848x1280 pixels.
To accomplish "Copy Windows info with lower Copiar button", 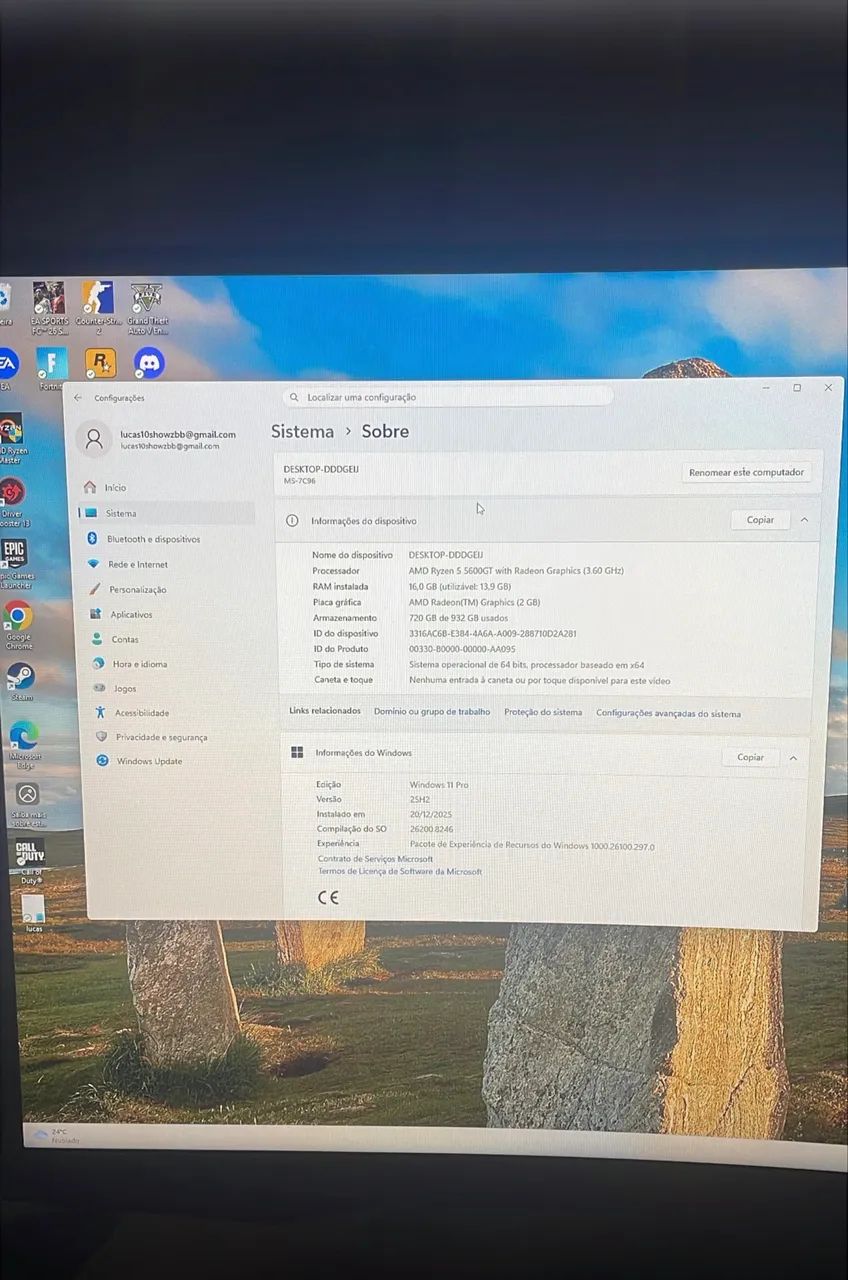I will (750, 757).
